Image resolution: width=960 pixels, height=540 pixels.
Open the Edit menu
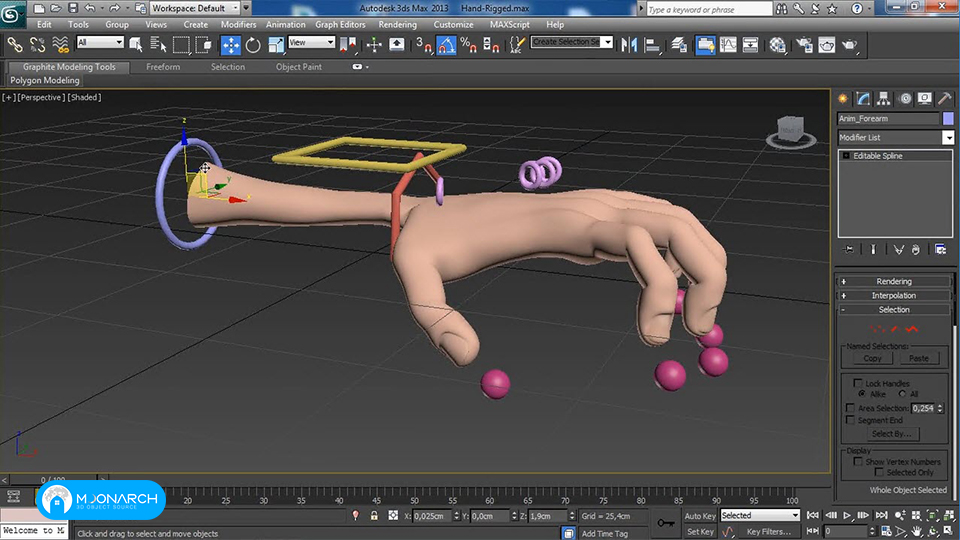[44, 24]
